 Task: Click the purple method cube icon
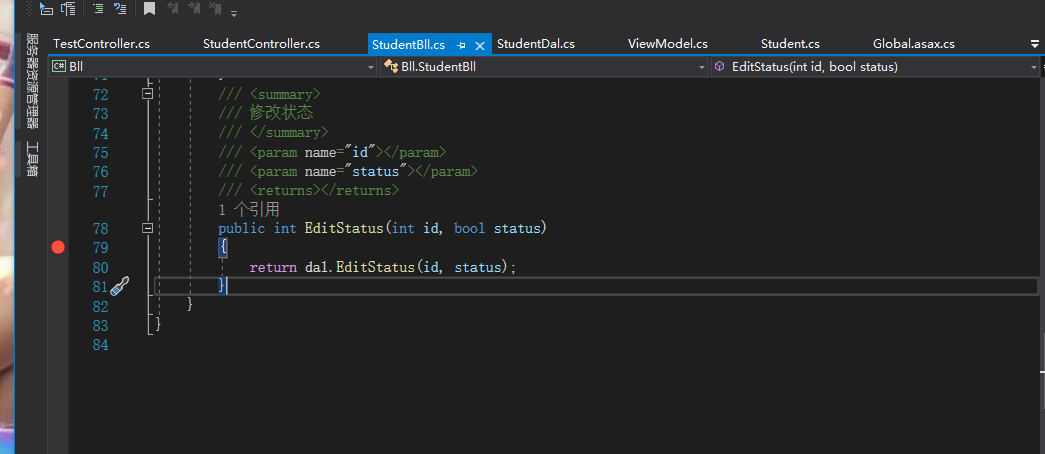point(720,67)
